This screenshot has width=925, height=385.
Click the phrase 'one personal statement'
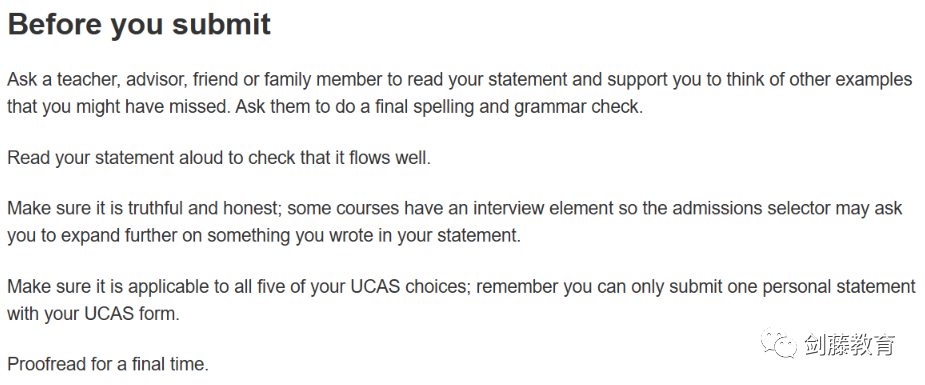[x=824, y=287]
